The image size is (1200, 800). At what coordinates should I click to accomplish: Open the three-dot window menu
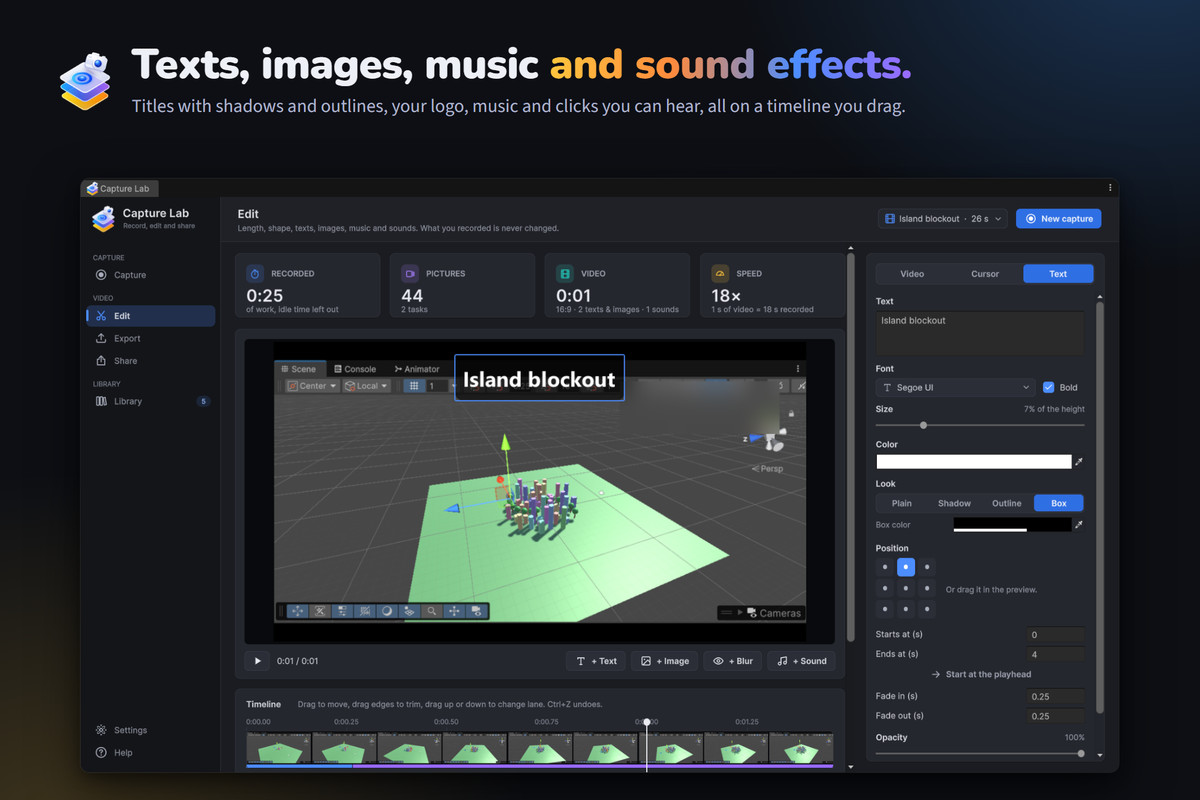point(1110,188)
